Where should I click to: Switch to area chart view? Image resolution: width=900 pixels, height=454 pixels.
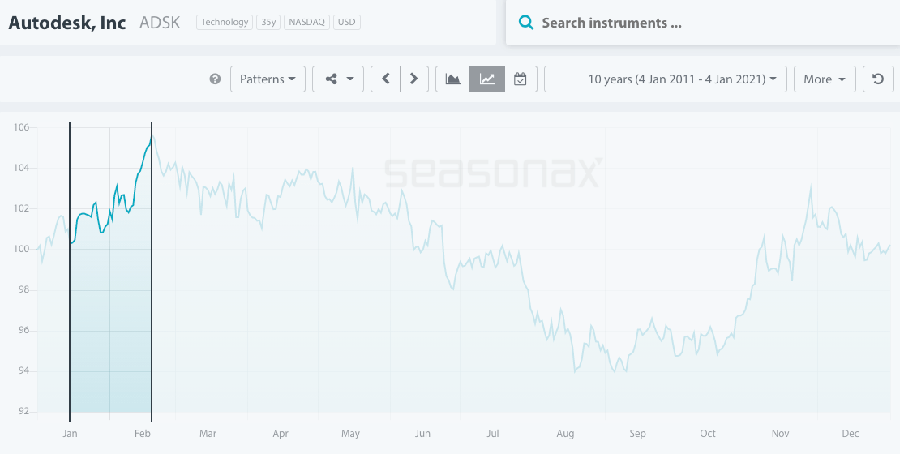tap(452, 79)
